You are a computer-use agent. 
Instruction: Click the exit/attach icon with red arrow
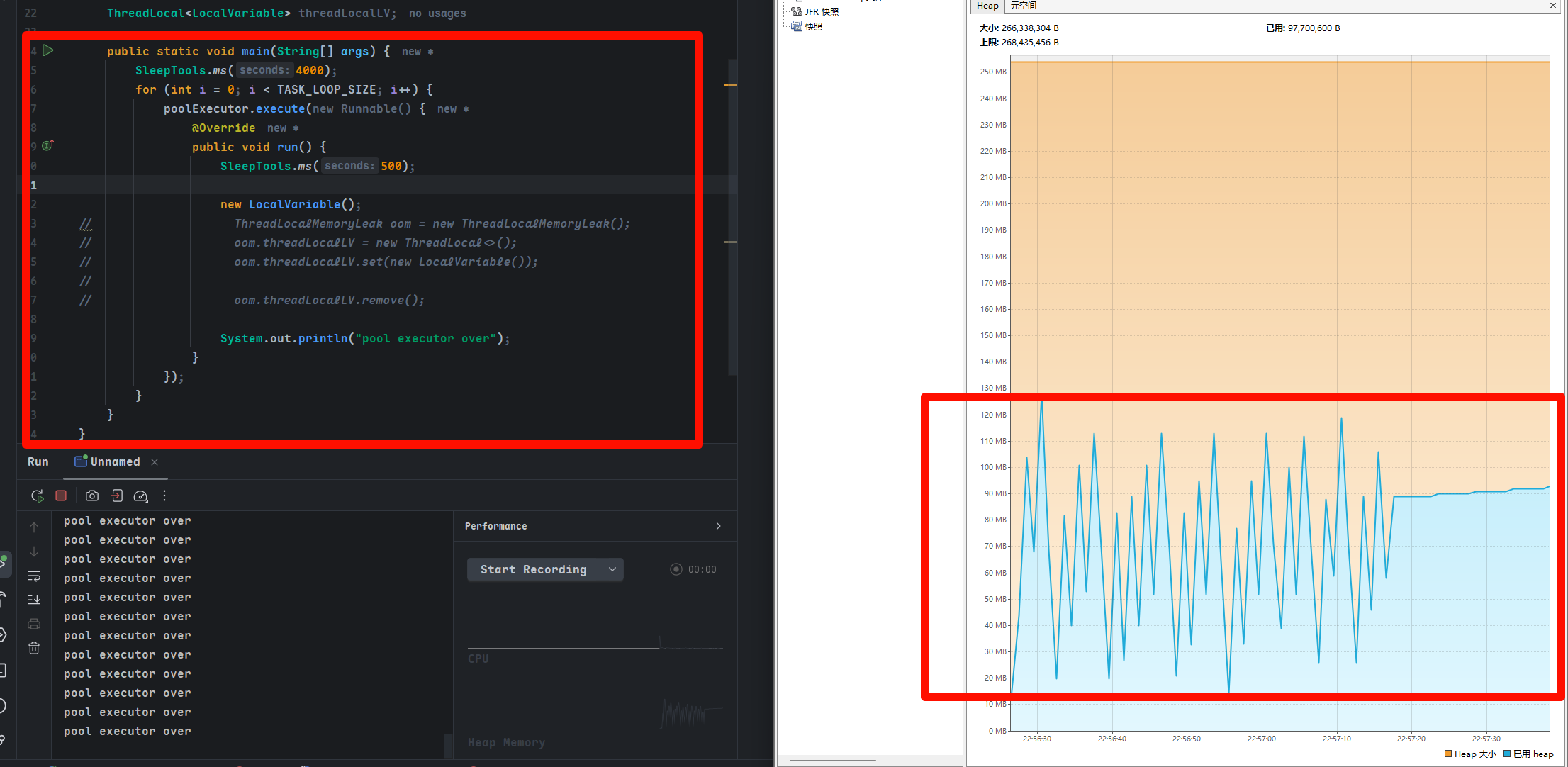click(x=117, y=496)
